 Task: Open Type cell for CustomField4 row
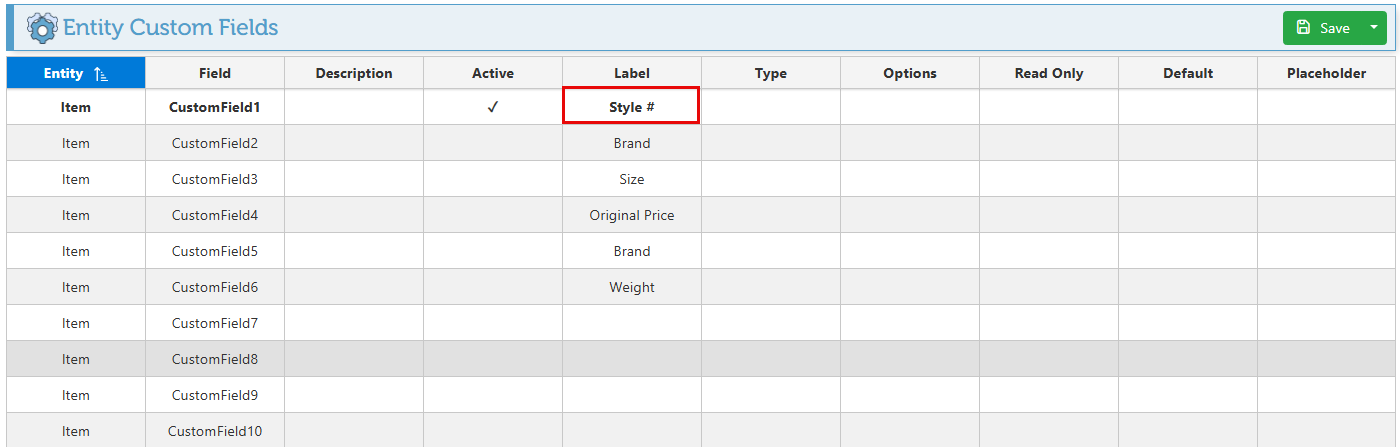coord(770,215)
